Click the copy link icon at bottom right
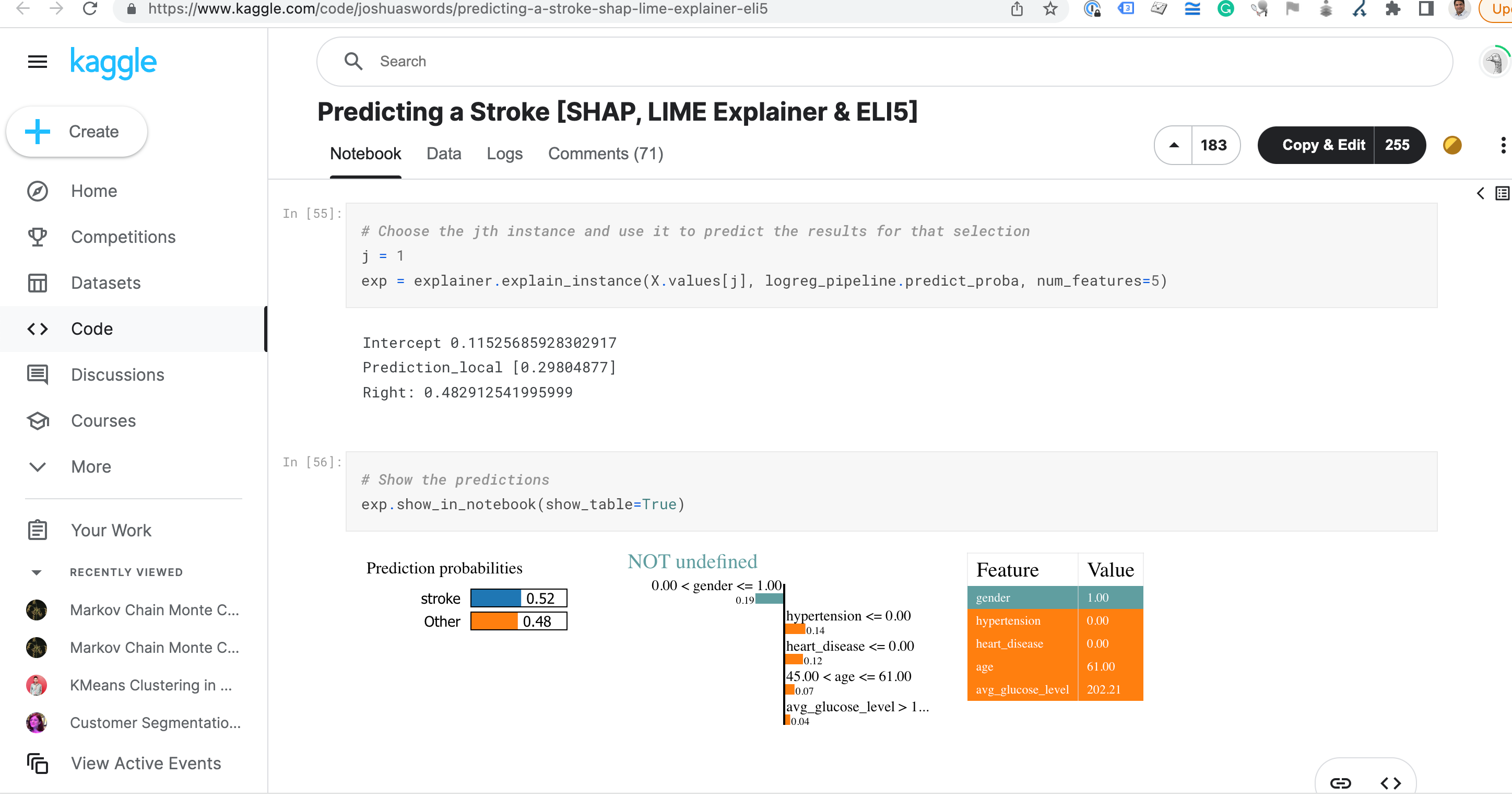This screenshot has height=798, width=1512. 1340,783
